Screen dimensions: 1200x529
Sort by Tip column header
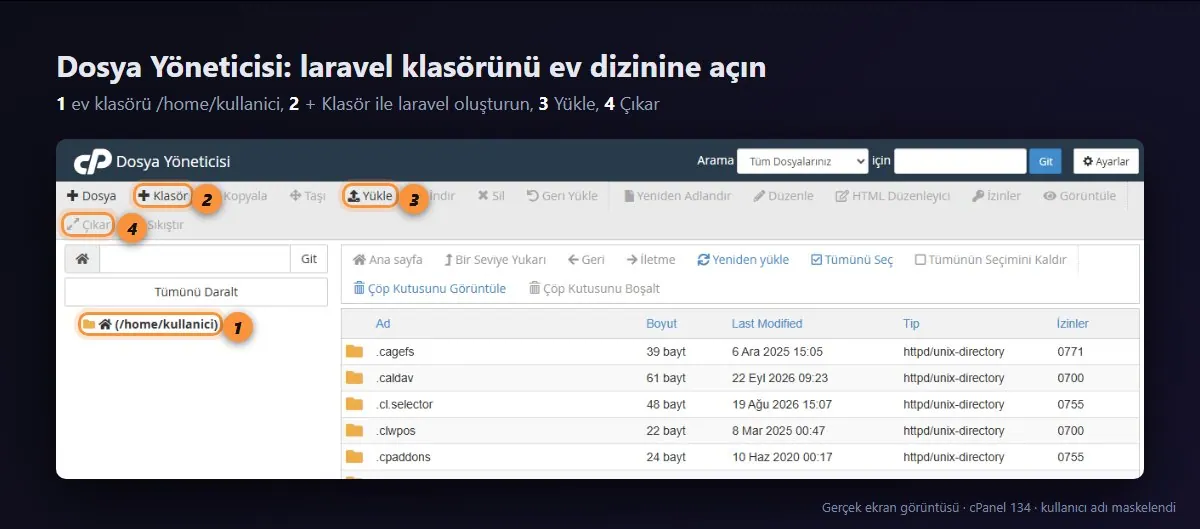911,323
